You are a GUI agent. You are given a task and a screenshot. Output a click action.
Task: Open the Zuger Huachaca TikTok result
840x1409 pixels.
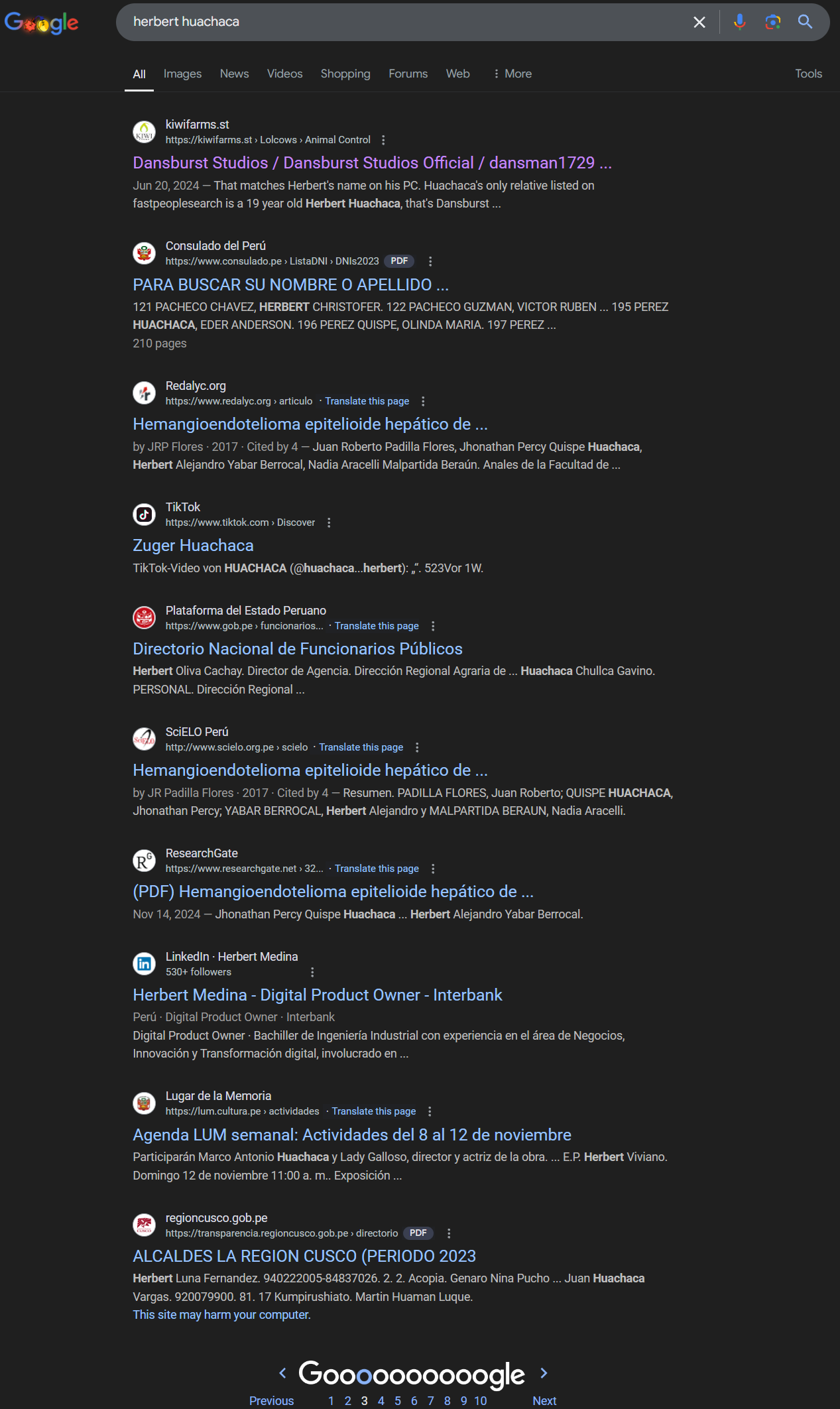(x=193, y=545)
